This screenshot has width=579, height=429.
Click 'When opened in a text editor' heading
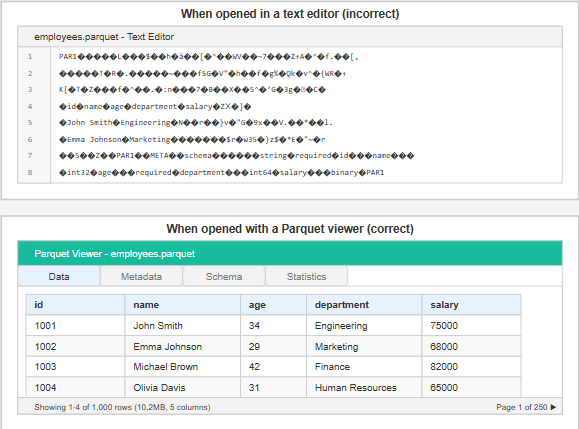[x=290, y=14]
